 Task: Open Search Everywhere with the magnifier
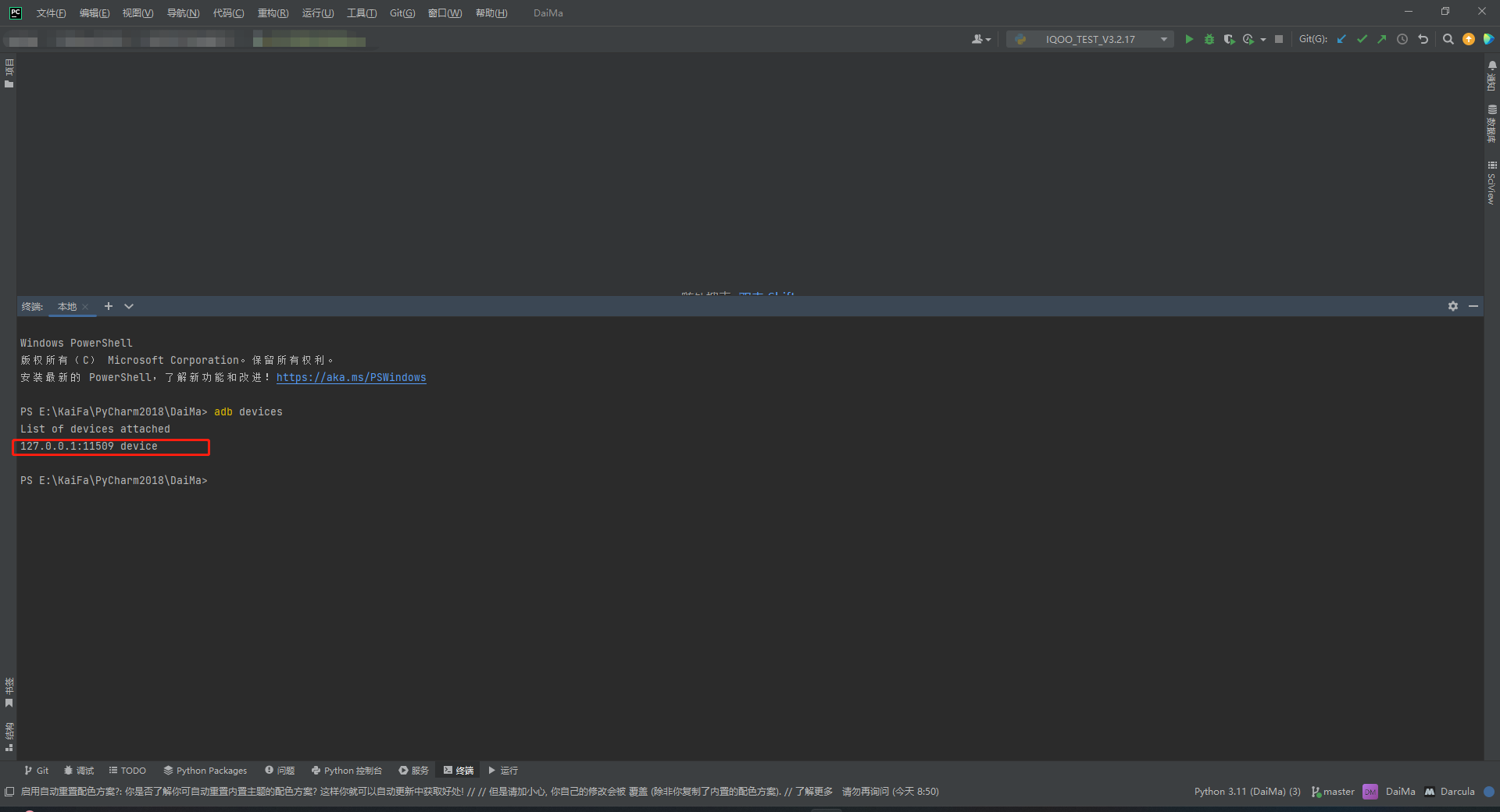1448,39
